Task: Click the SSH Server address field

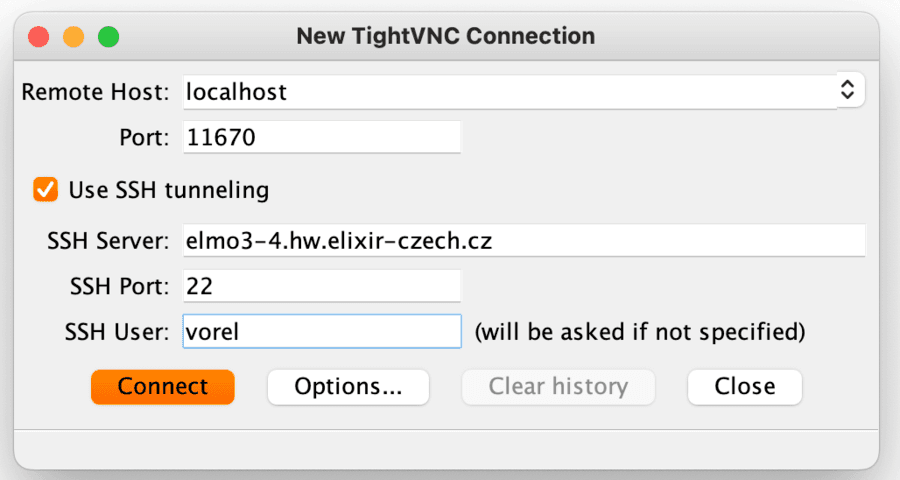Action: point(523,241)
